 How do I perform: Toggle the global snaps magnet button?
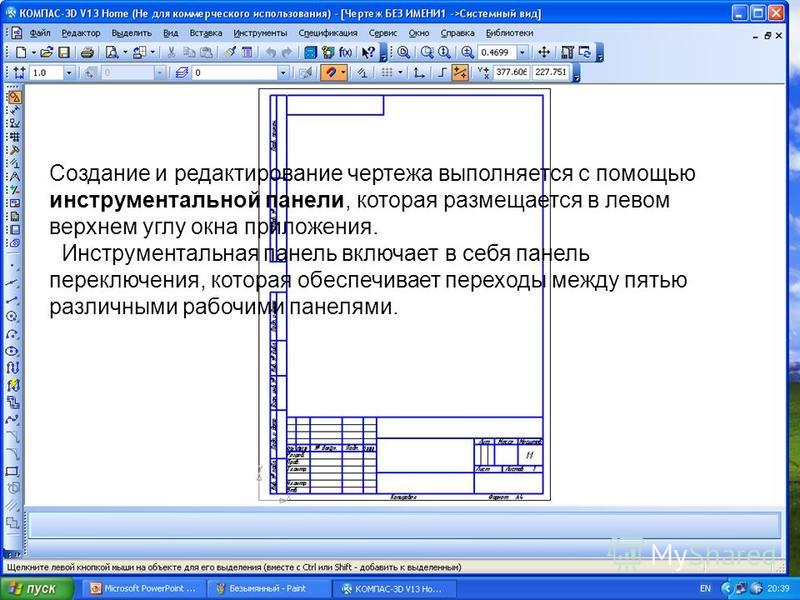331,73
